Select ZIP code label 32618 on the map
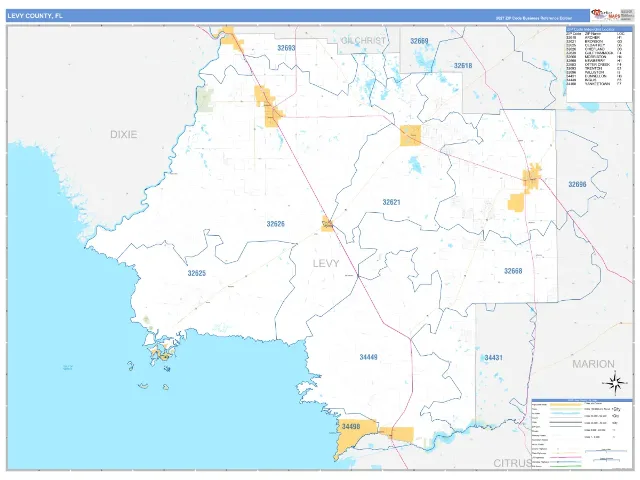Image resolution: width=640 pixels, height=480 pixels. click(x=463, y=65)
